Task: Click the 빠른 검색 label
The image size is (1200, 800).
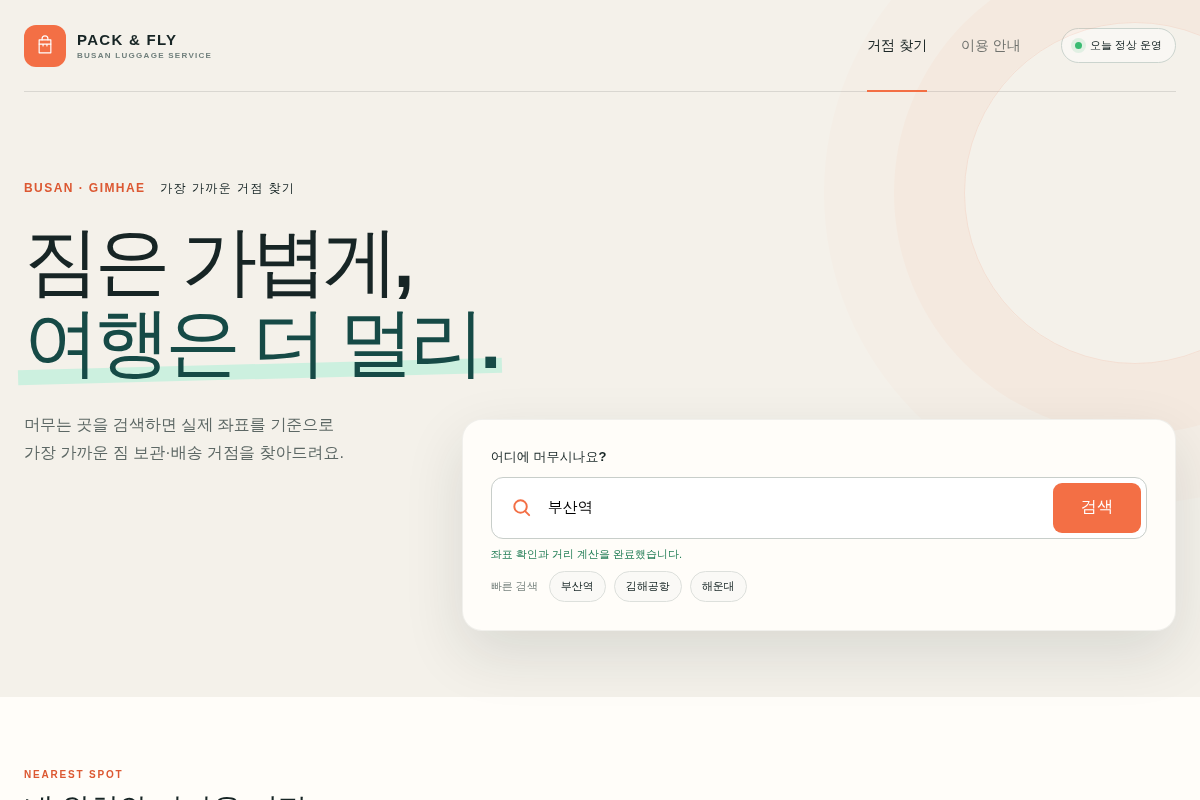Action: 514,587
